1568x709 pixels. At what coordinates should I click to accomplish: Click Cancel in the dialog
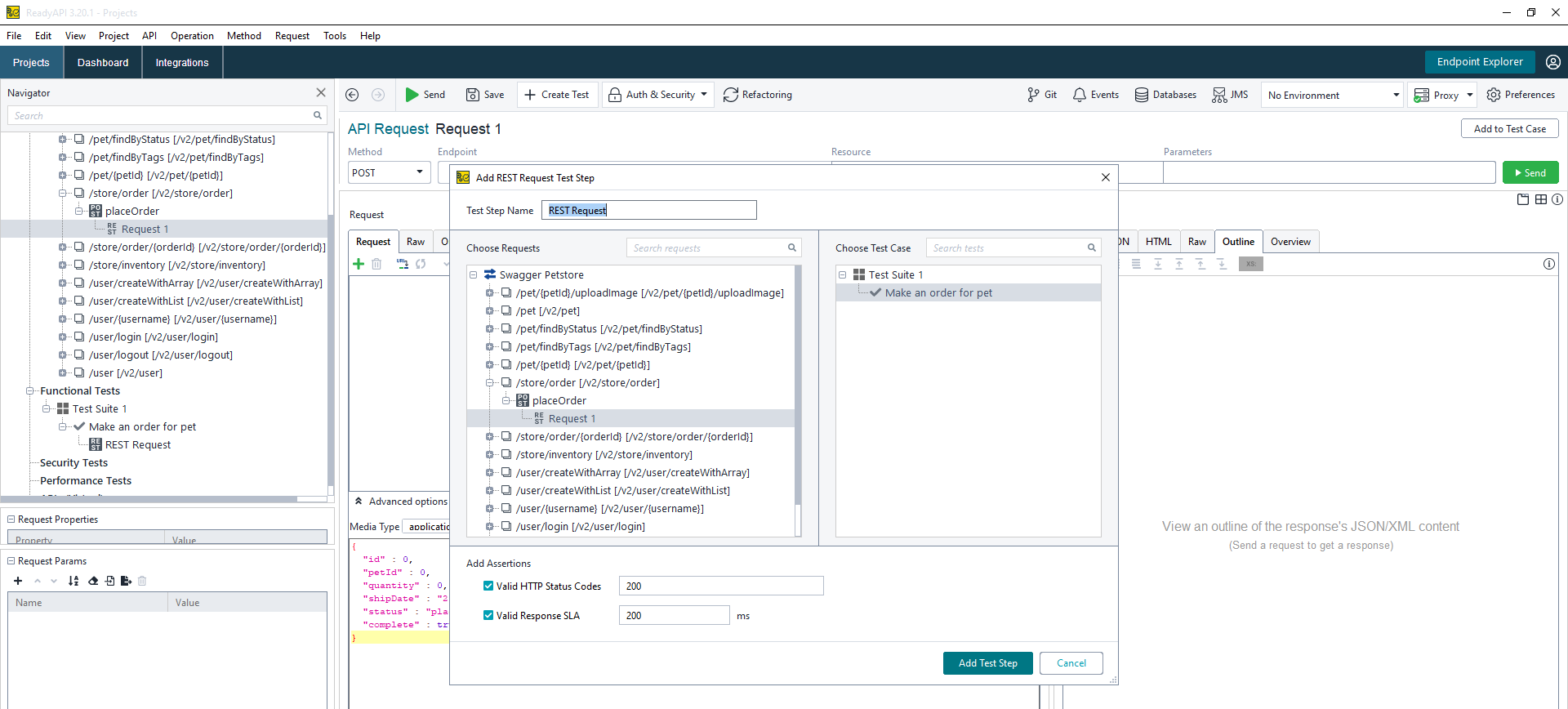[x=1071, y=663]
